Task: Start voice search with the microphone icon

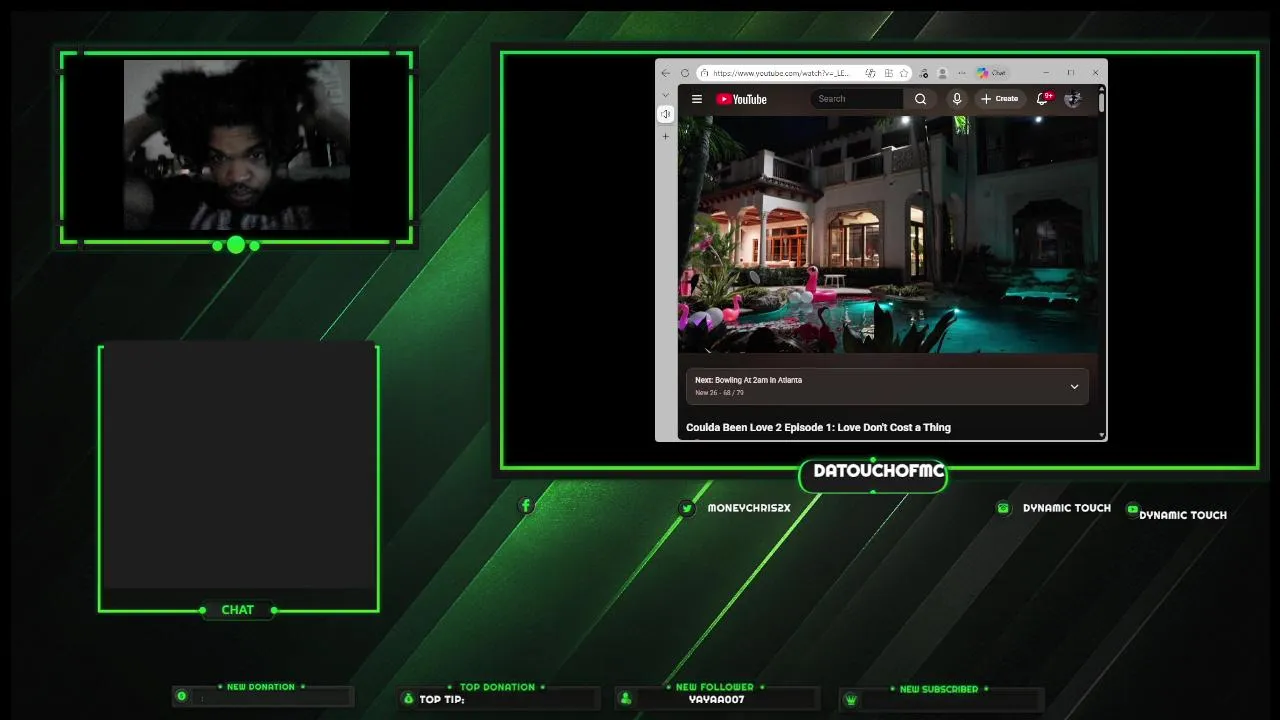Action: click(x=957, y=99)
